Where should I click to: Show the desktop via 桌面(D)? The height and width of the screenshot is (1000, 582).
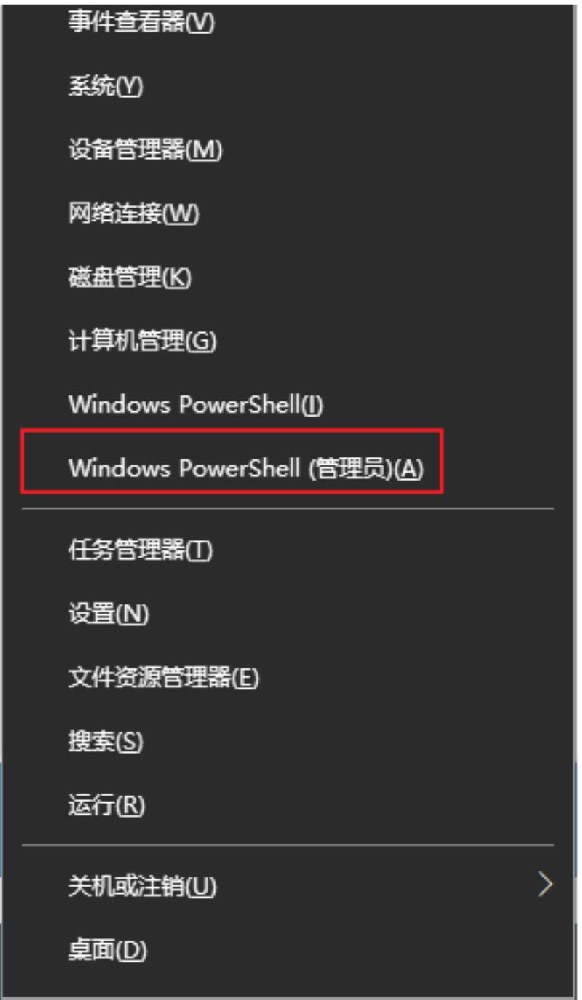pyautogui.click(x=288, y=951)
